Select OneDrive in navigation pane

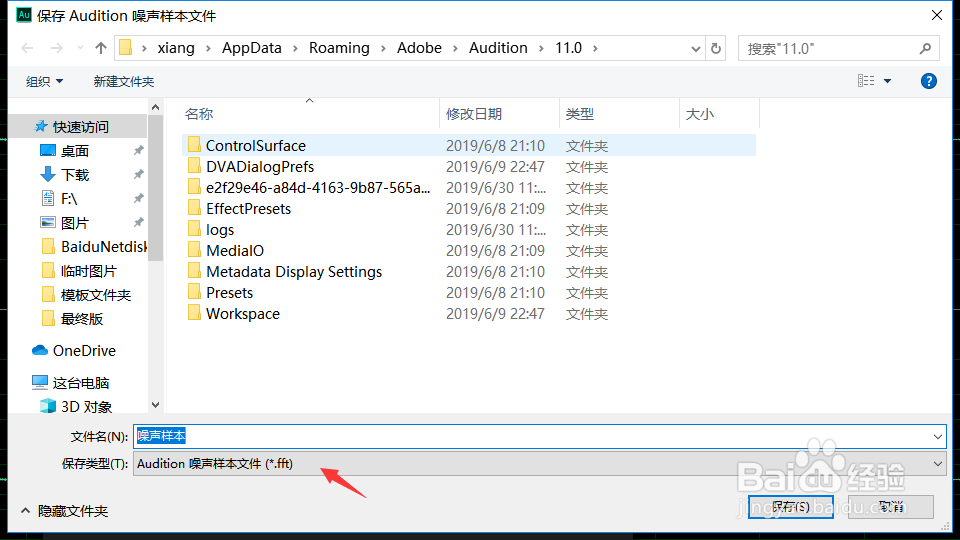(84, 350)
